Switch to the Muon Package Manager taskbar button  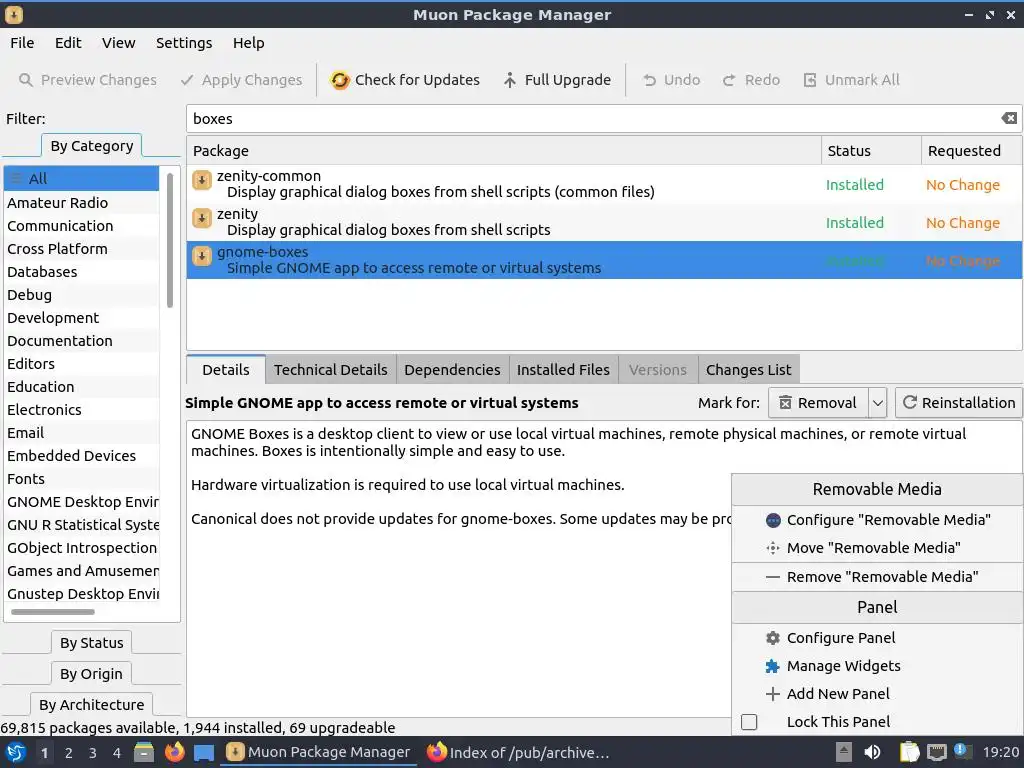(x=319, y=752)
